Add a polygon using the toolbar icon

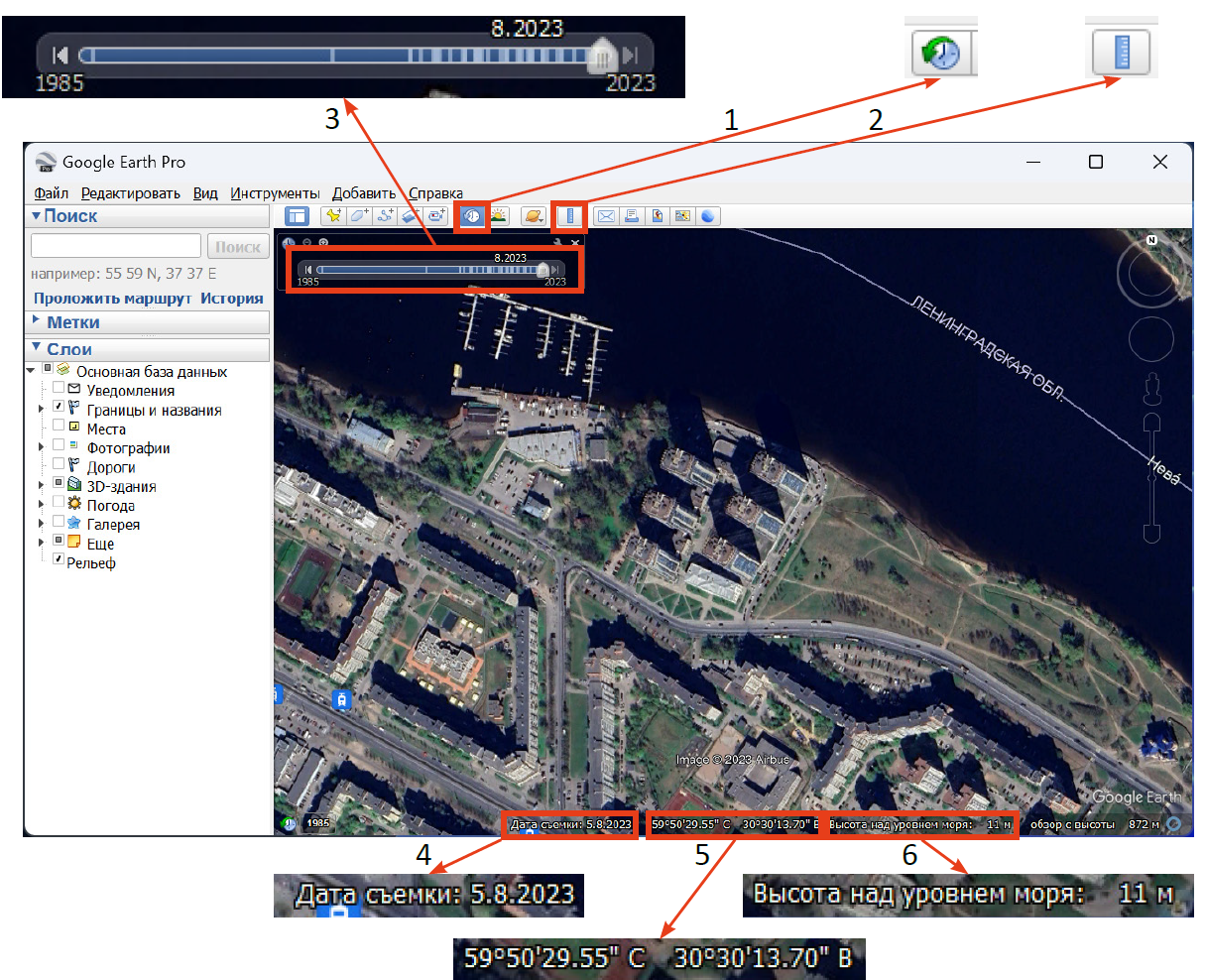pos(359,216)
